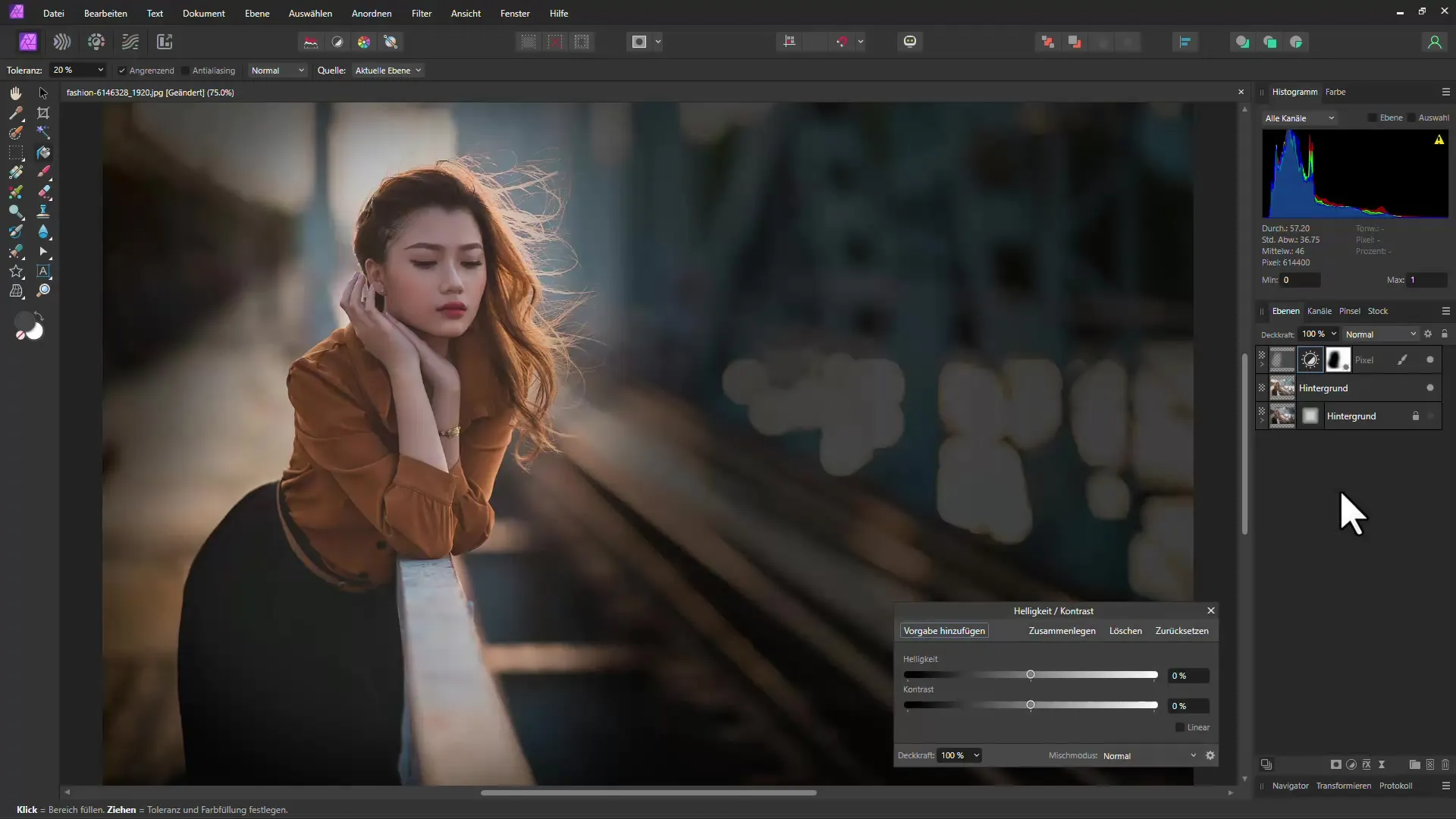Select the Zoom magnifier tool
The height and width of the screenshot is (819, 1456).
[x=43, y=290]
